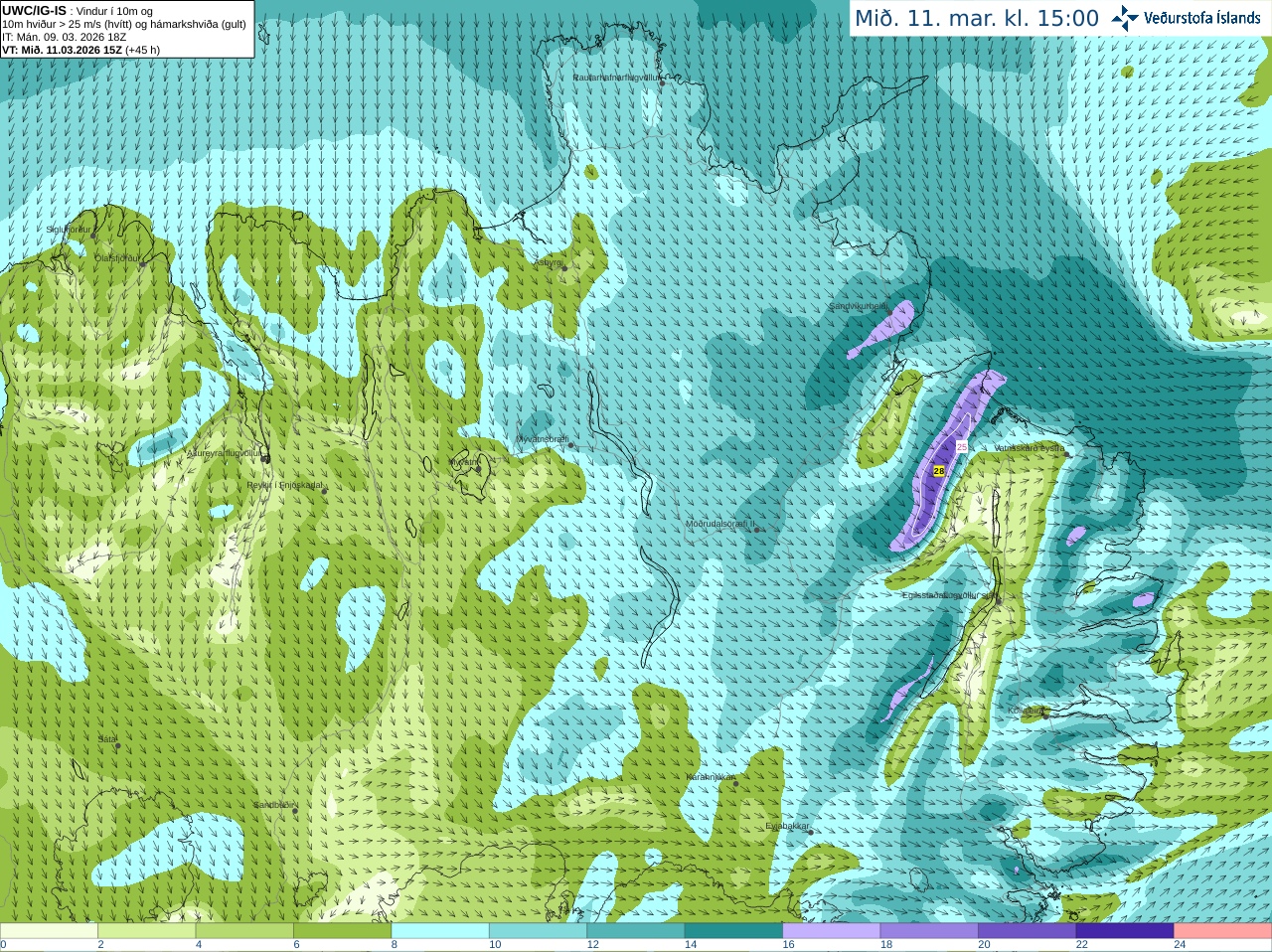1272x952 pixels.
Task: Click the legend tick label '16'
Action: 788,945
